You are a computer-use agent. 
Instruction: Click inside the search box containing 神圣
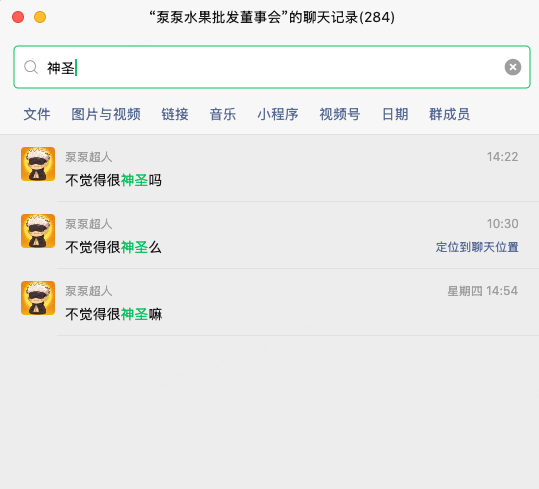272,67
